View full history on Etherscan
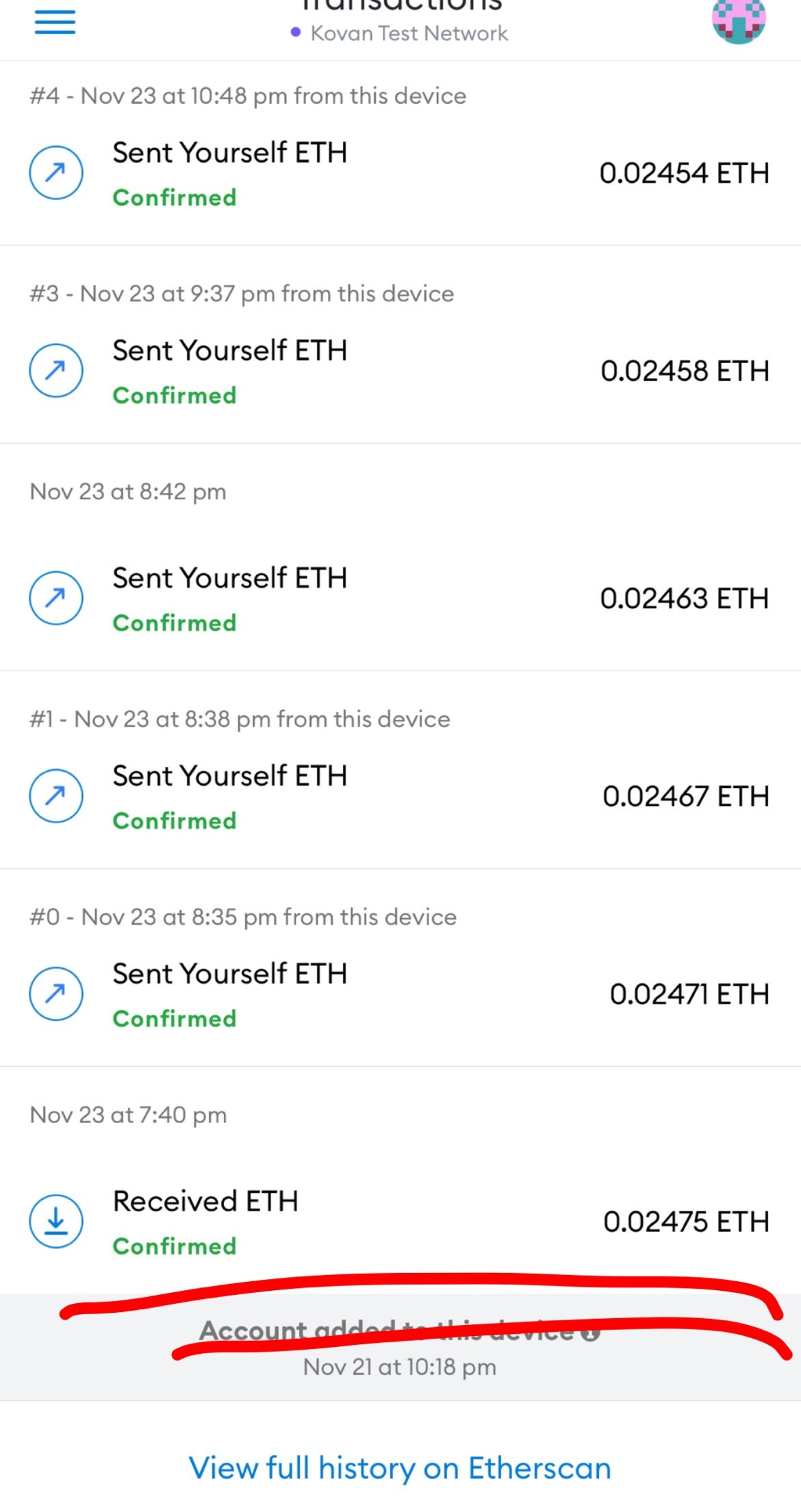 click(x=400, y=1468)
